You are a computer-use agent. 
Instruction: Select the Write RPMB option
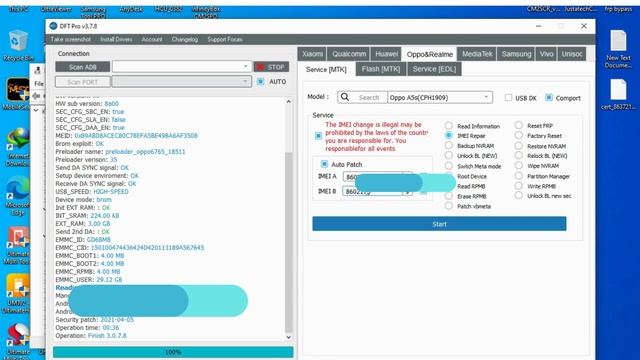[x=518, y=186]
